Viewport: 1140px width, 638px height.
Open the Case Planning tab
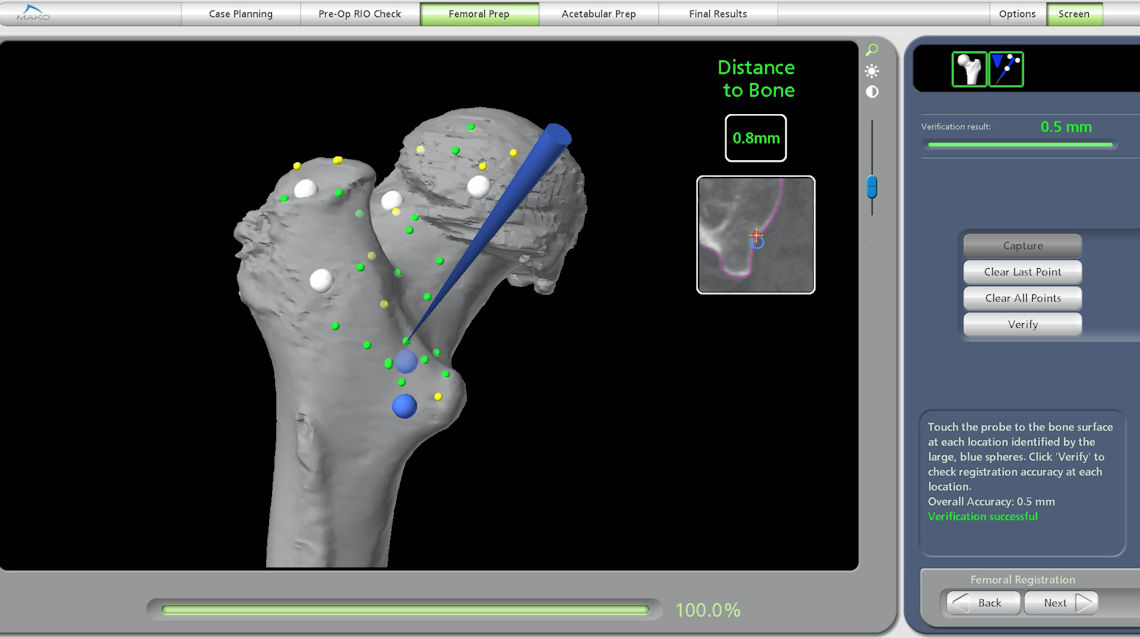pos(240,14)
